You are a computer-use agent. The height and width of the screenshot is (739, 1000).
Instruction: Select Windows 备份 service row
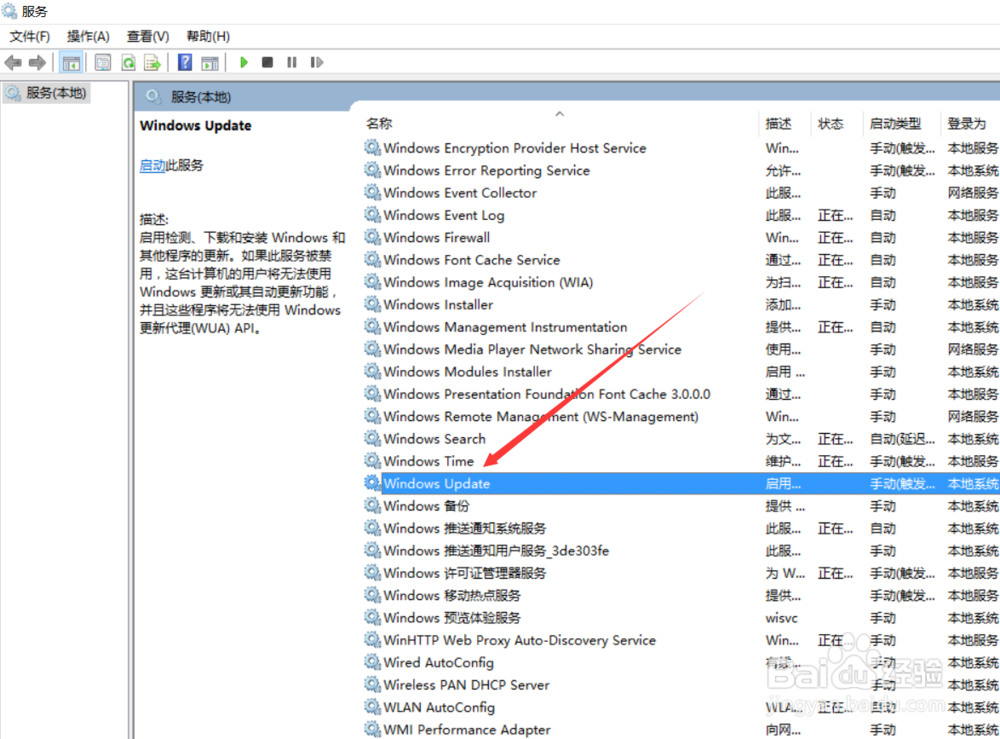pos(681,506)
